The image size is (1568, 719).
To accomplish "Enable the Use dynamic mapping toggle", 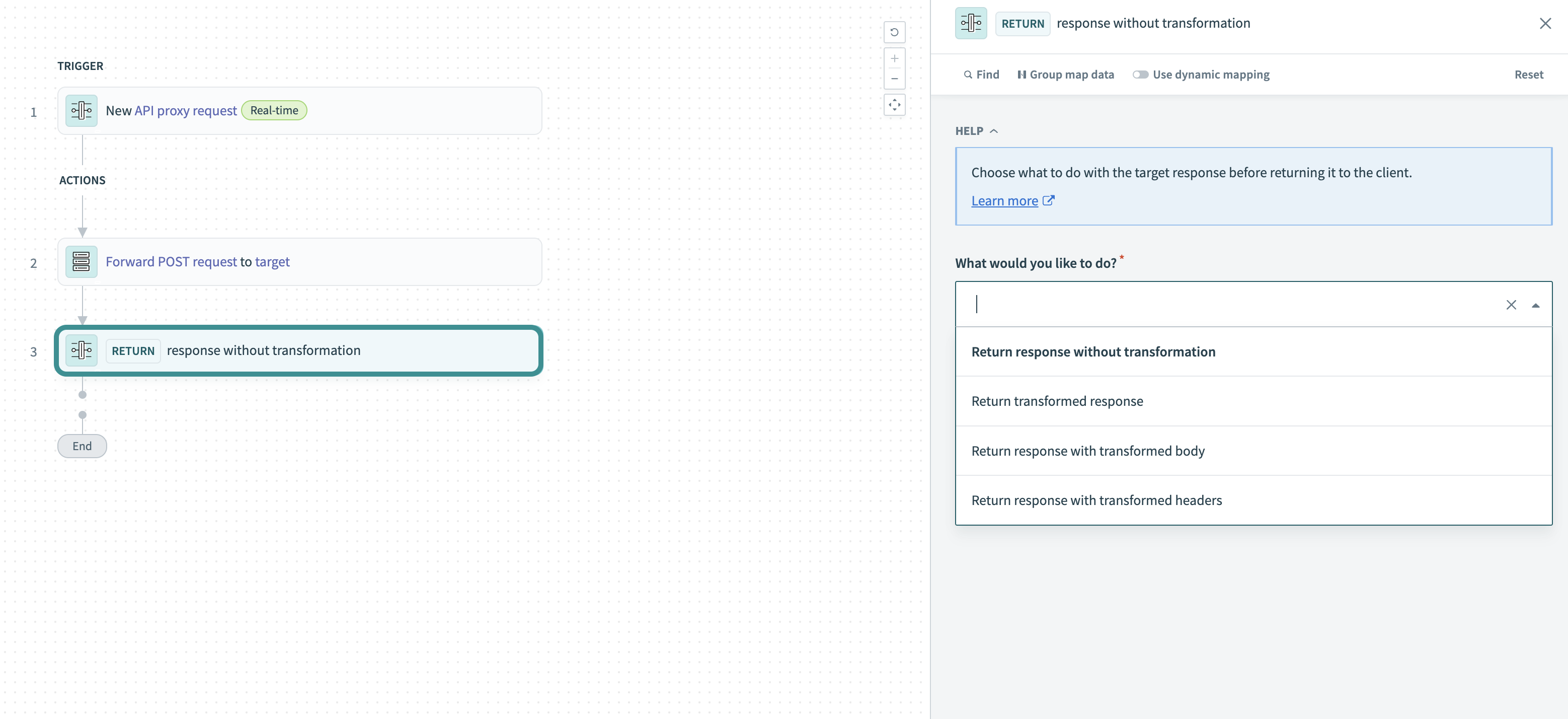I will [x=1141, y=75].
